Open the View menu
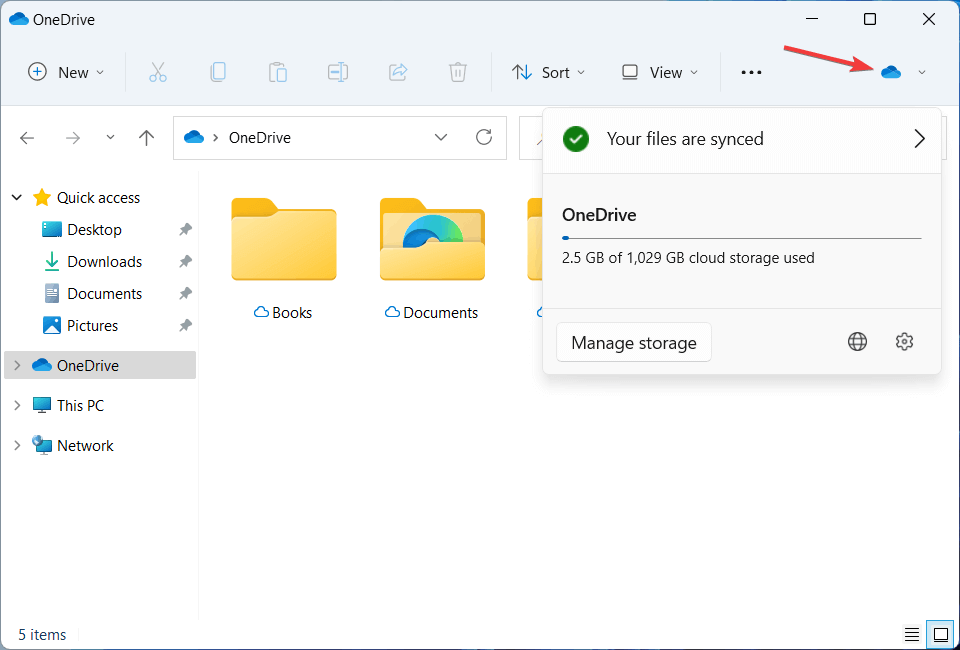 click(x=658, y=71)
